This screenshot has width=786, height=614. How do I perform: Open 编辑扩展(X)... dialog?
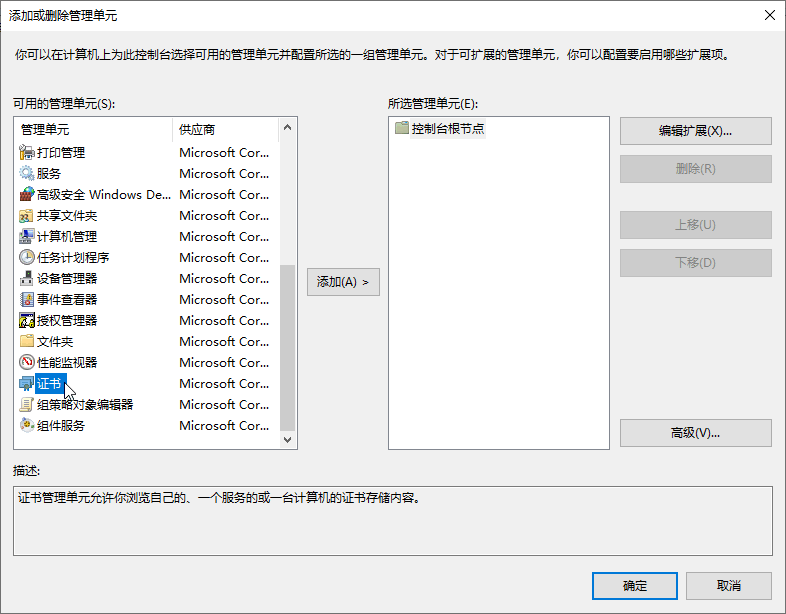coord(695,131)
